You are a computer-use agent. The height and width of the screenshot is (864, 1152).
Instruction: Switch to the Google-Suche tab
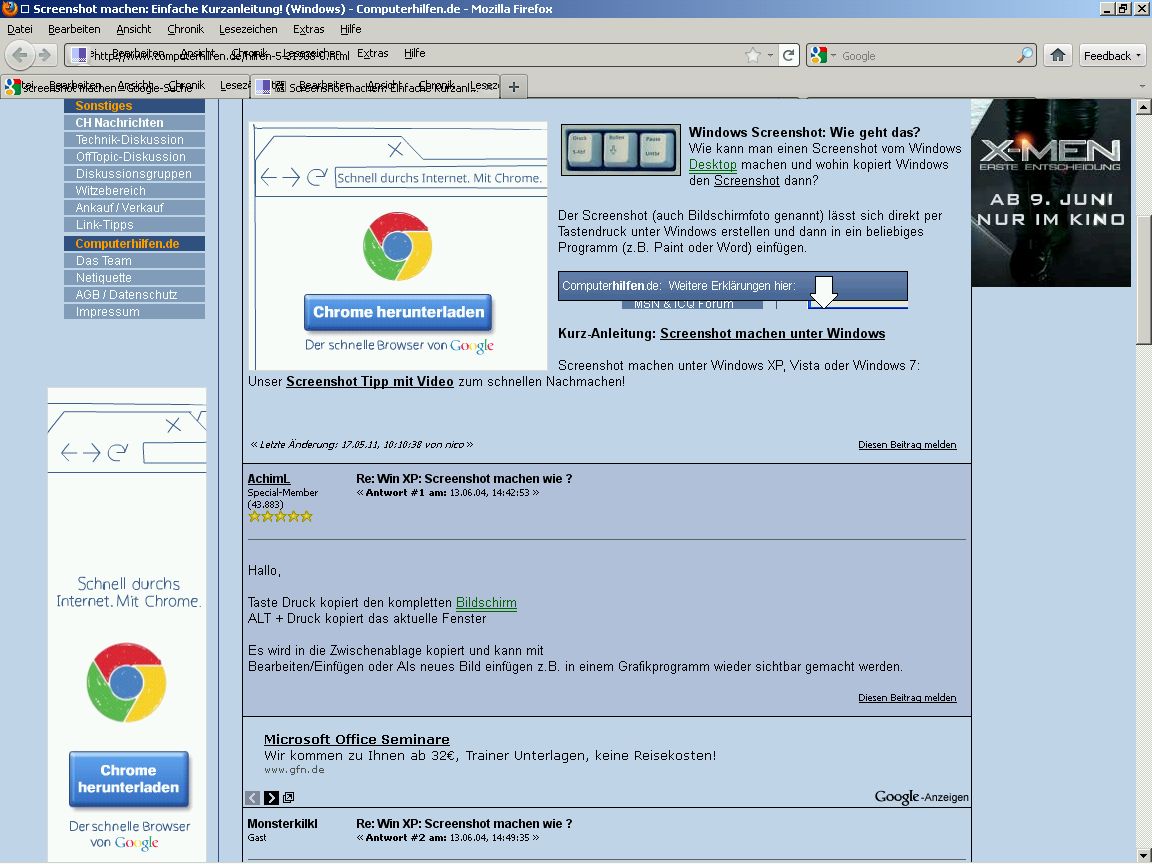[x=125, y=87]
